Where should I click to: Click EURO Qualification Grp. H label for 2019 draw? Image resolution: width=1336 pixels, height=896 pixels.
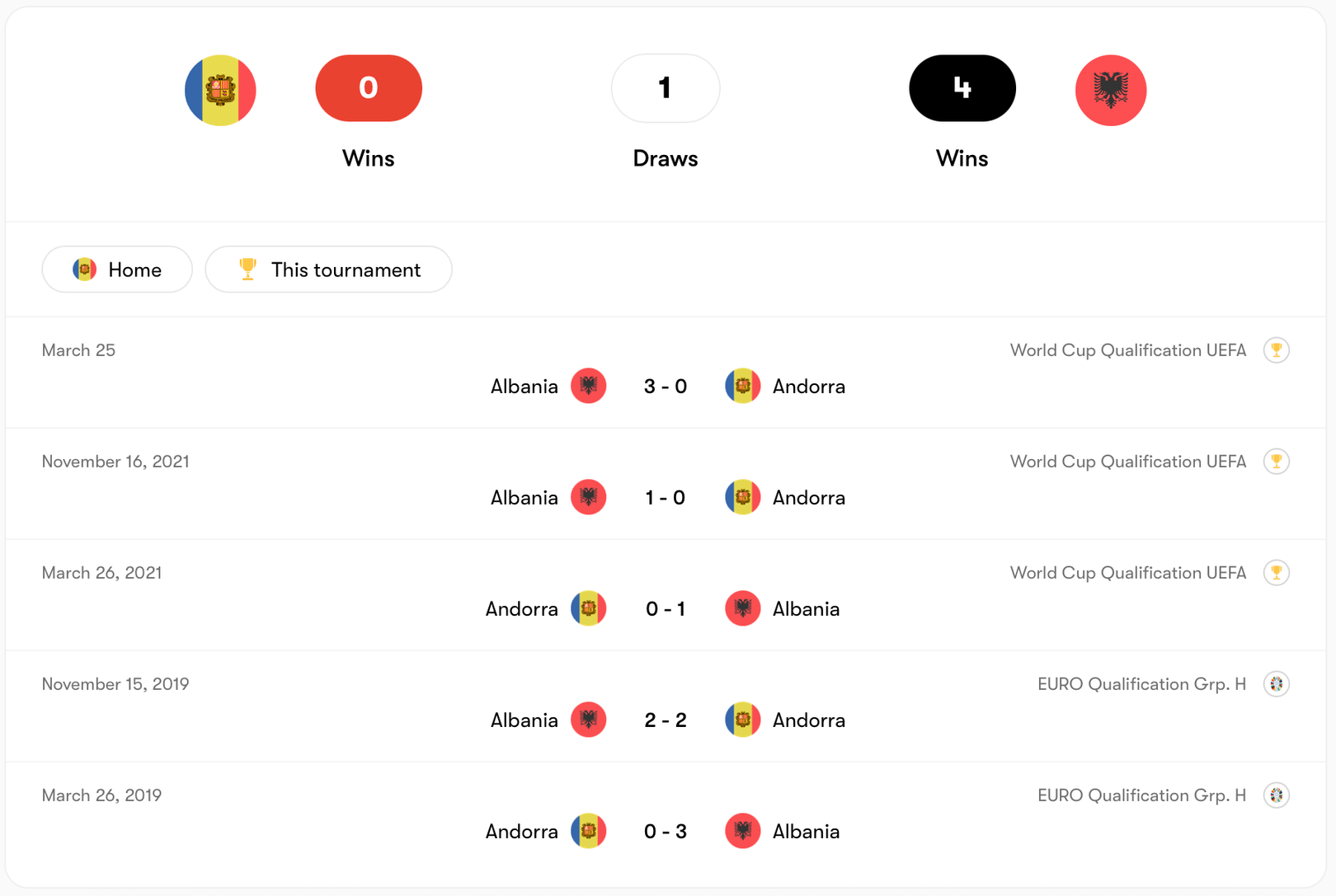point(1141,684)
